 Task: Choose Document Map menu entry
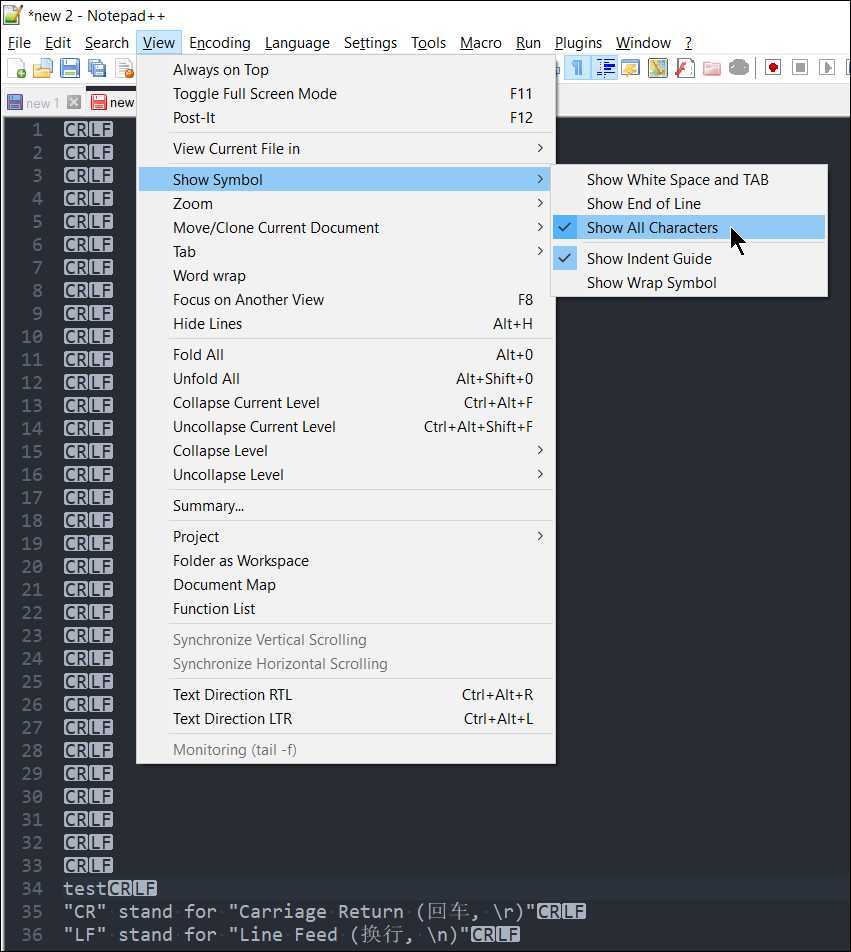pos(346,585)
